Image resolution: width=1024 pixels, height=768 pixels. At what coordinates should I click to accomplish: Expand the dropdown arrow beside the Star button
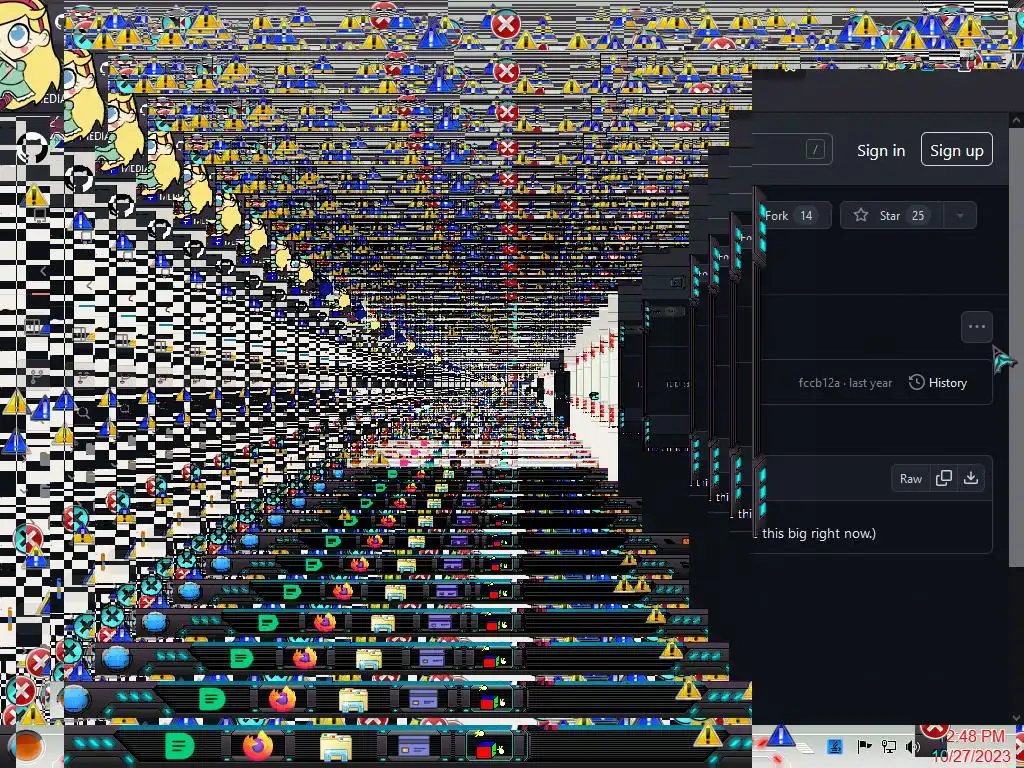(959, 216)
